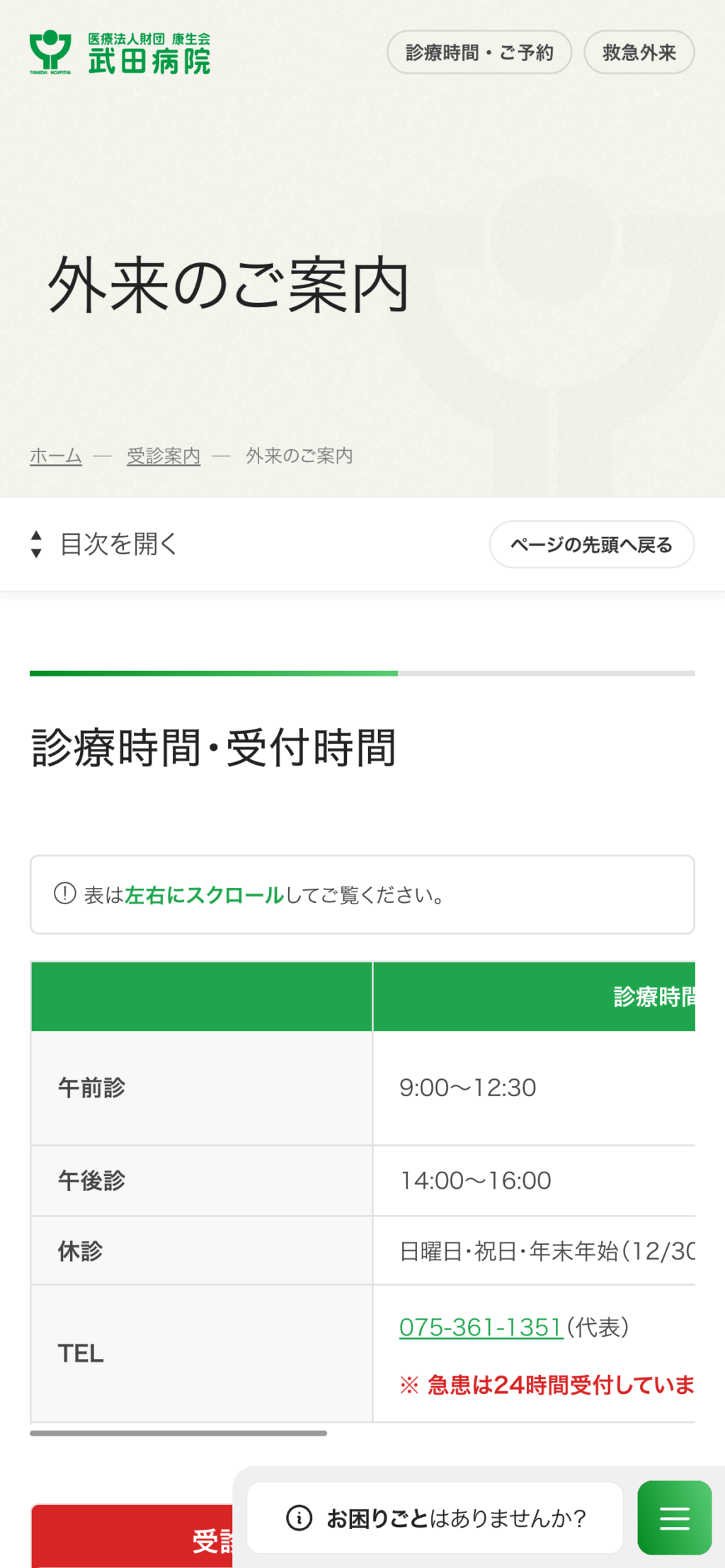Click the Takeda Hospital logo
The image size is (725, 1568).
pos(120,53)
